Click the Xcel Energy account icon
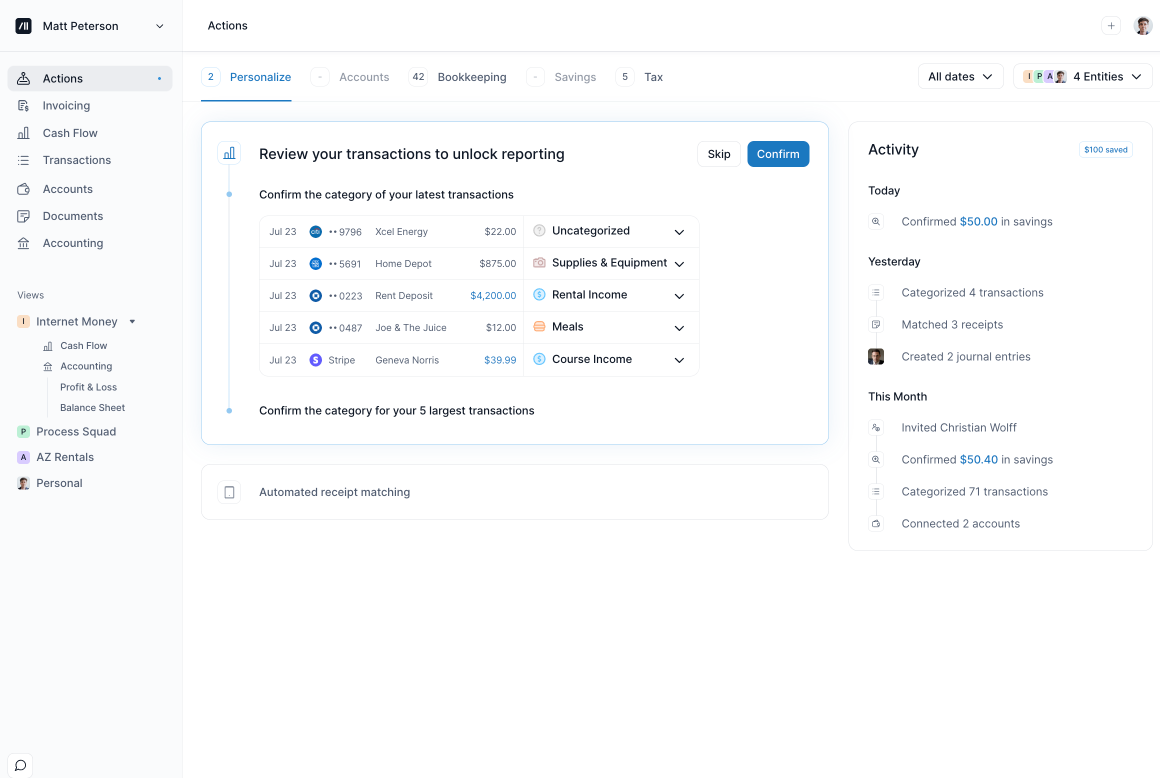The height and width of the screenshot is (778, 1160). click(315, 231)
